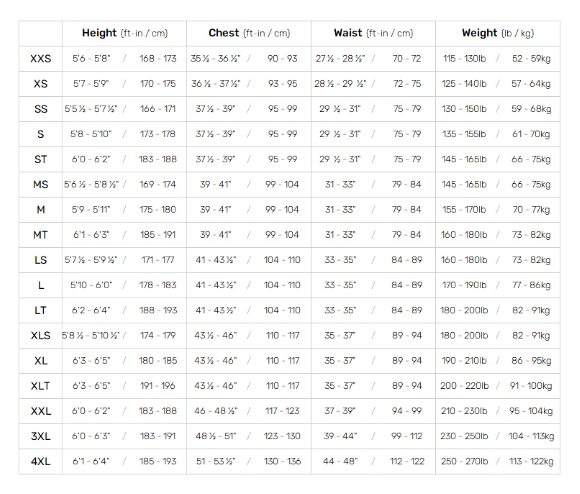Click the 168 - 173 height cell
This screenshot has height=494, width=580.
158,58
